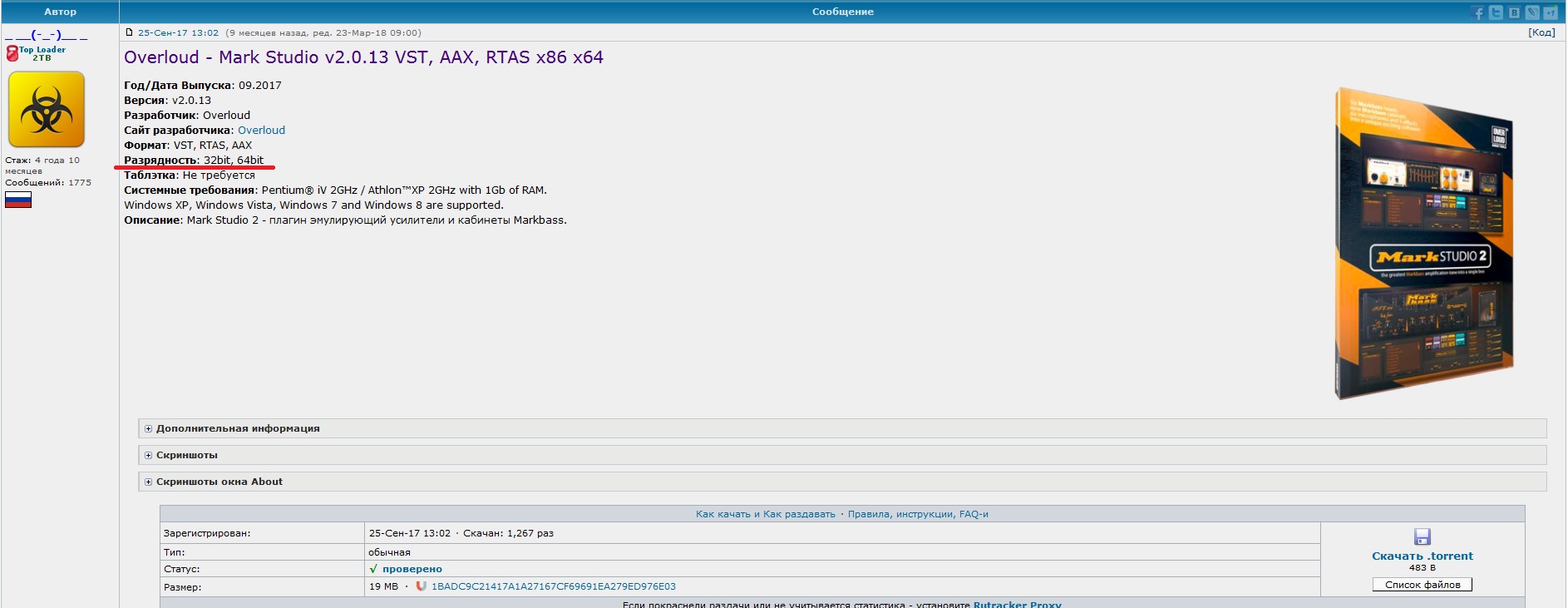Click the 483 B torrent size text
The image size is (1568, 608).
(1423, 567)
